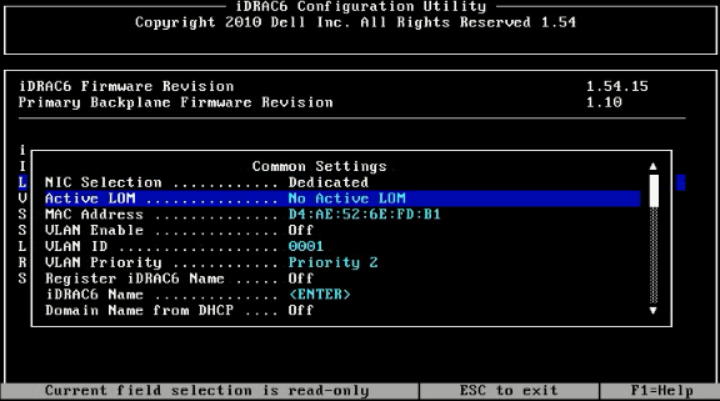Select the MAC Address row
Viewport: 720px width, 401px height.
[342, 215]
